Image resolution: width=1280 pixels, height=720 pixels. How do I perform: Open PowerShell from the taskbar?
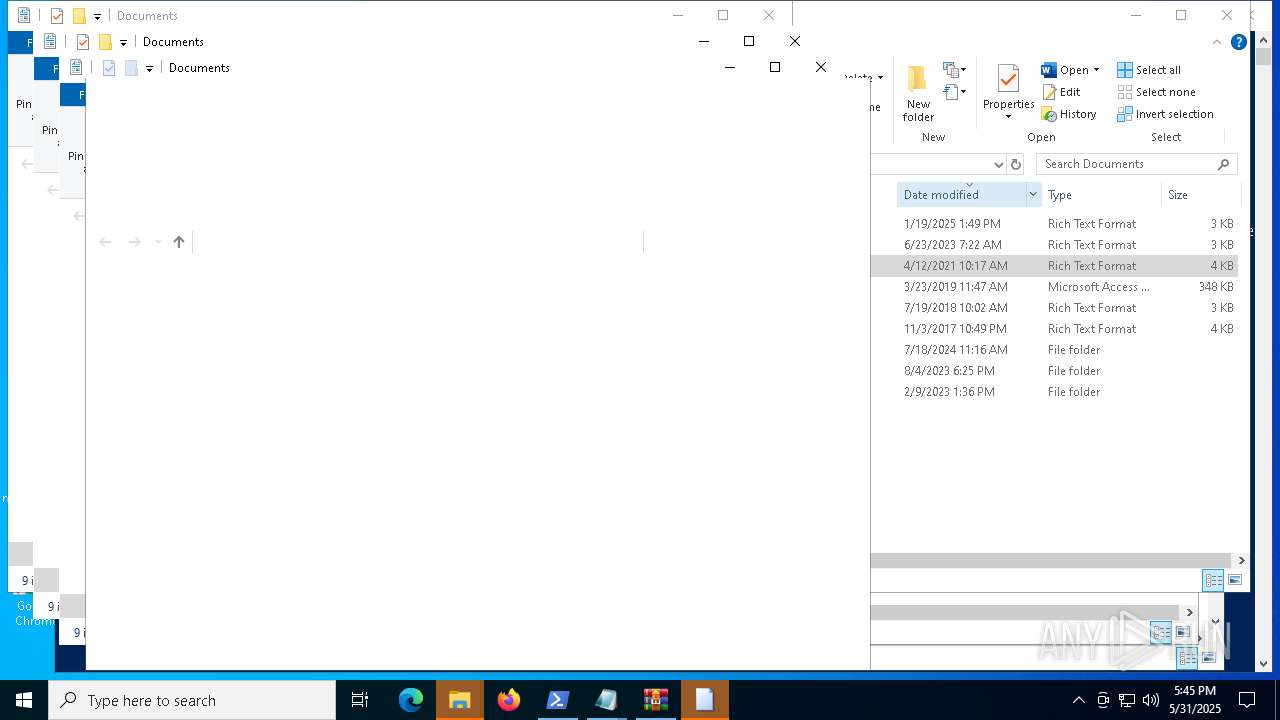click(558, 700)
